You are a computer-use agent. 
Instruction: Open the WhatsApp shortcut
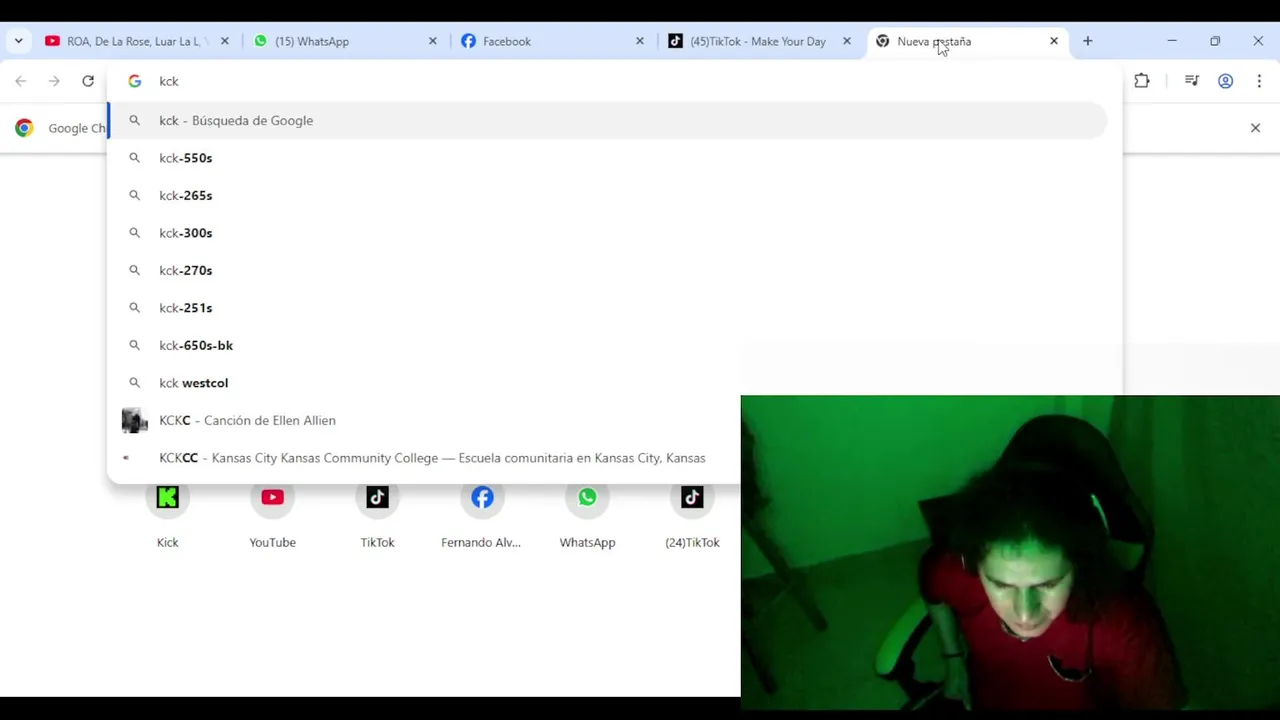(x=587, y=514)
